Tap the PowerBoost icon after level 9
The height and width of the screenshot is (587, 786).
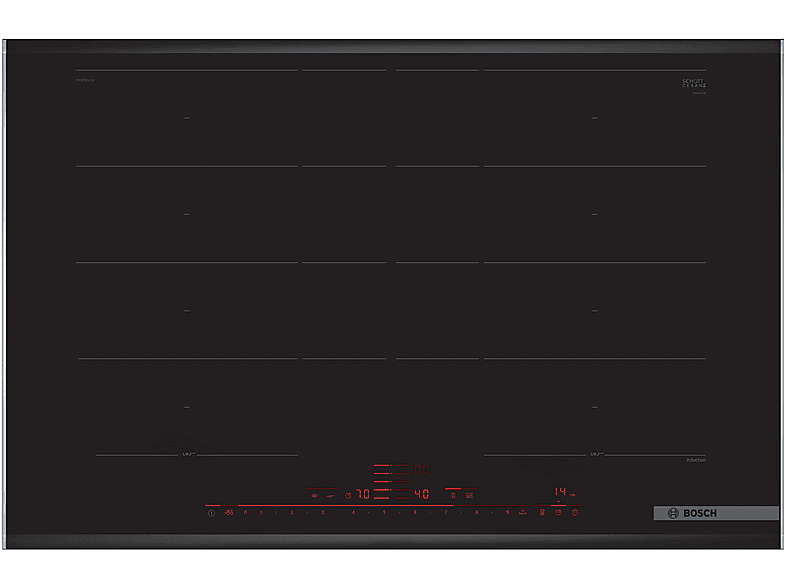point(522,512)
